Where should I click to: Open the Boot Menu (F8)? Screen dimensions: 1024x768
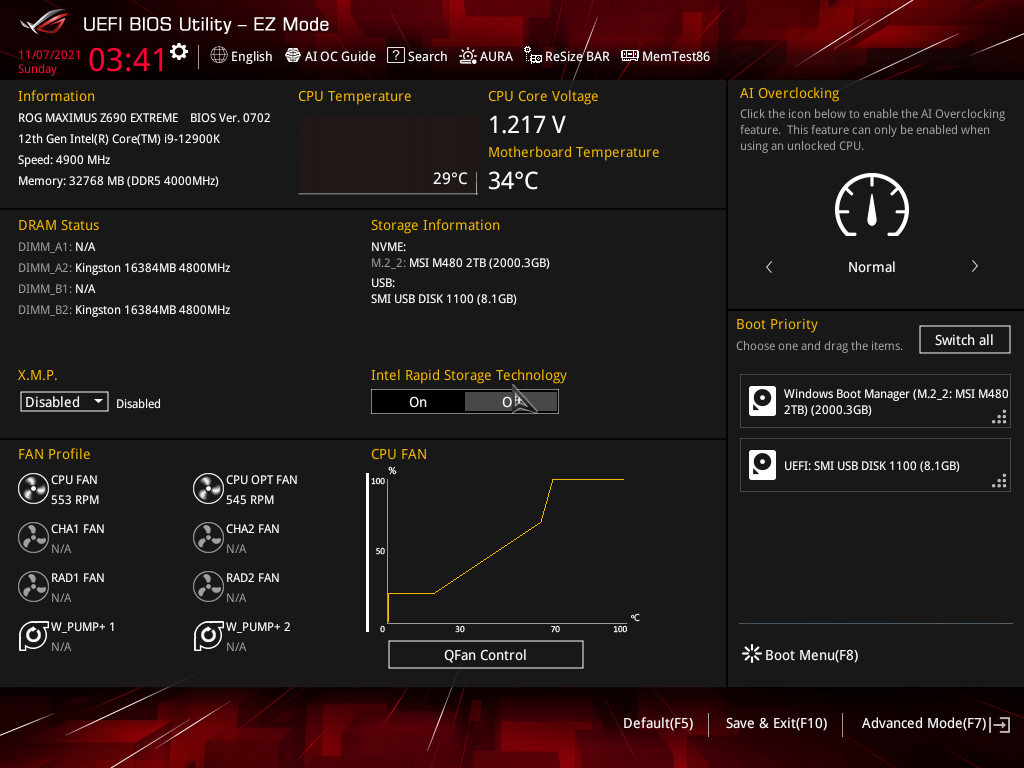[800, 654]
